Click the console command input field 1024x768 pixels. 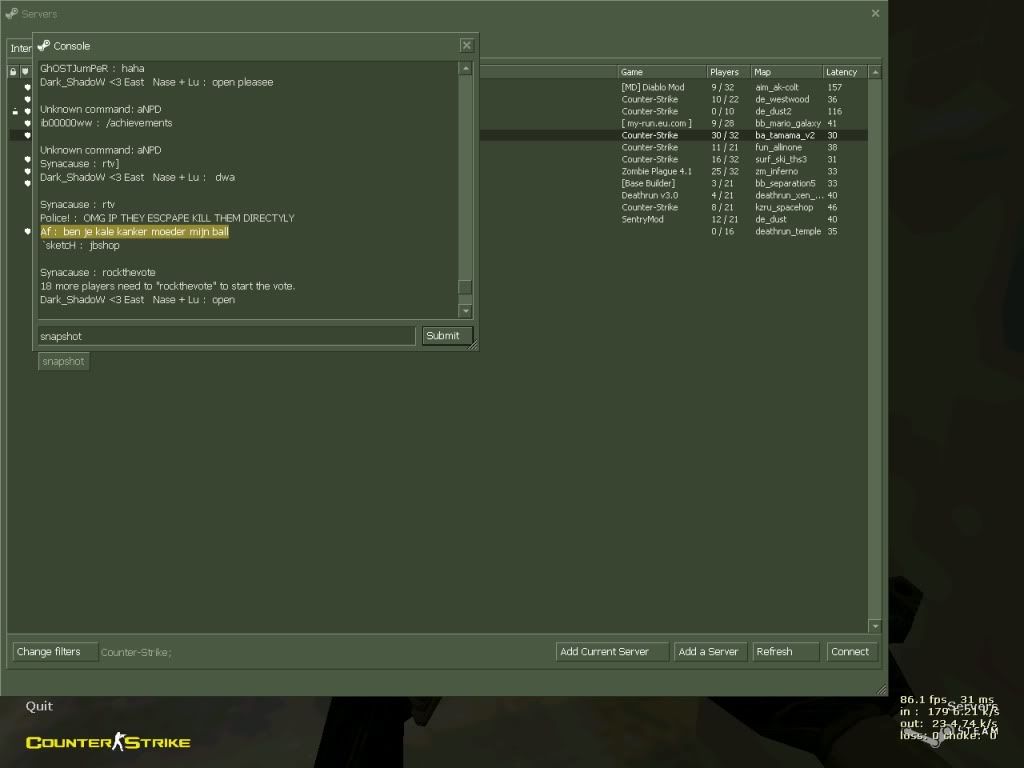coord(225,336)
